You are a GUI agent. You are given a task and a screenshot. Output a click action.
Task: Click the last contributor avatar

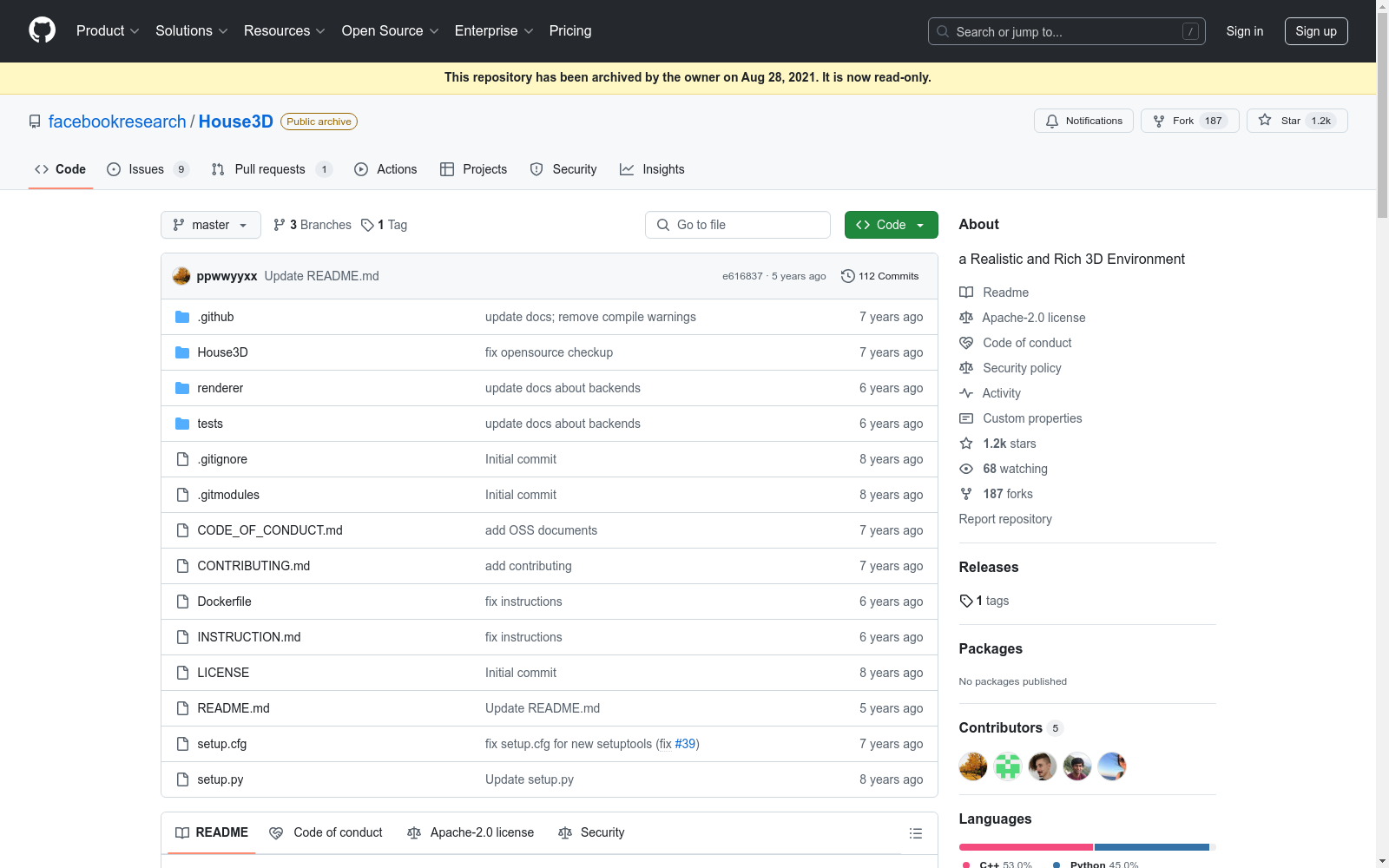click(x=1112, y=766)
